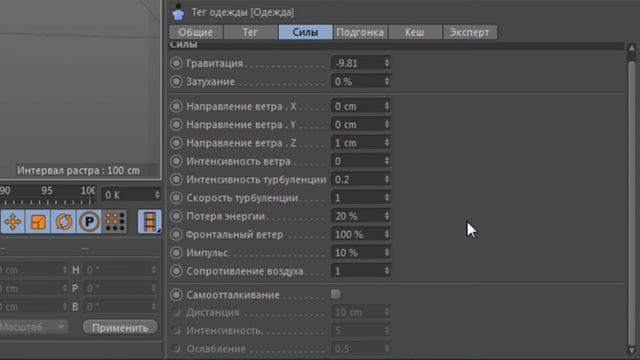Toggle keyframe circle for Направление ветра Y
This screenshot has width=640, height=360.
coord(176,124)
